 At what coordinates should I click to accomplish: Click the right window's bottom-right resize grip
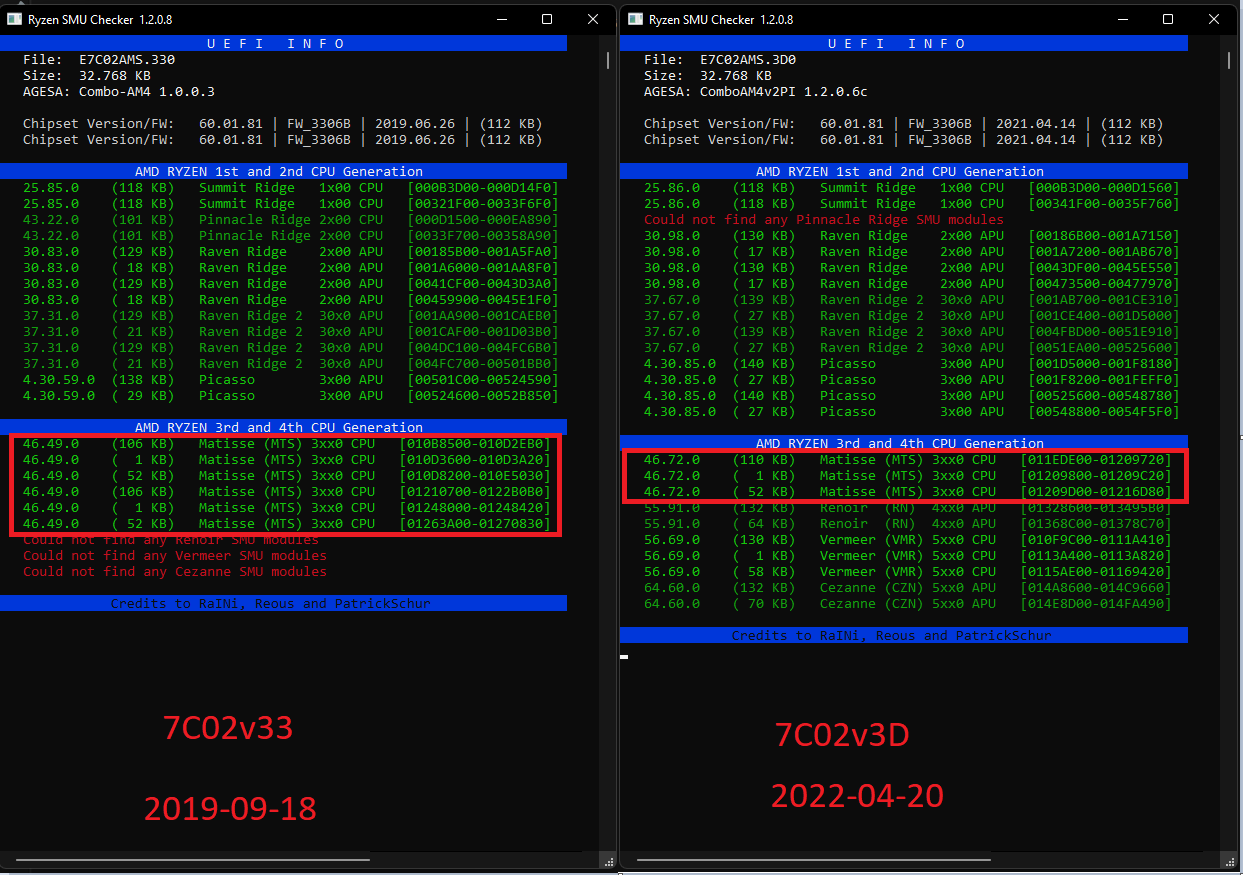pos(1229,860)
